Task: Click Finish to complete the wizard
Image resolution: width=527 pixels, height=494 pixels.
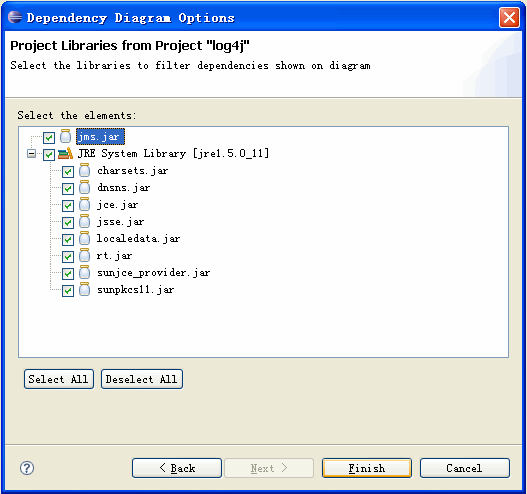Action: [x=367, y=468]
